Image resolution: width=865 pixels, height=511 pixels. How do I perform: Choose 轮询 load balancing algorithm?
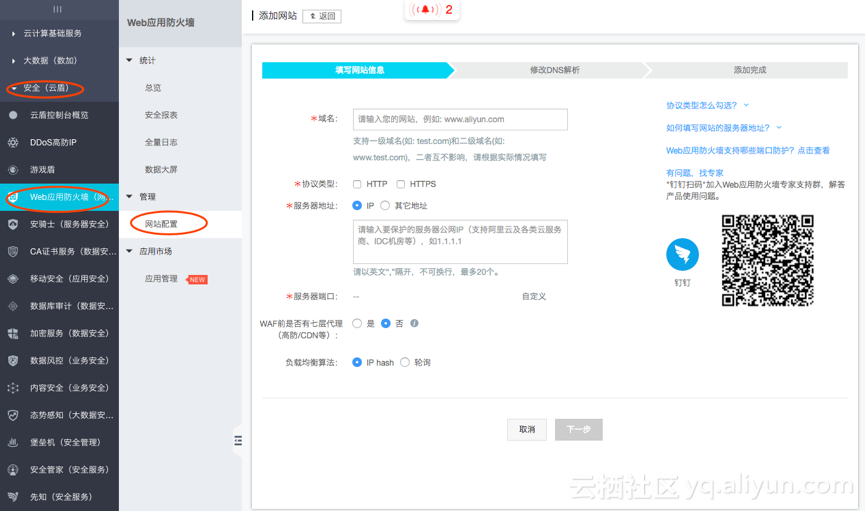pyautogui.click(x=405, y=362)
